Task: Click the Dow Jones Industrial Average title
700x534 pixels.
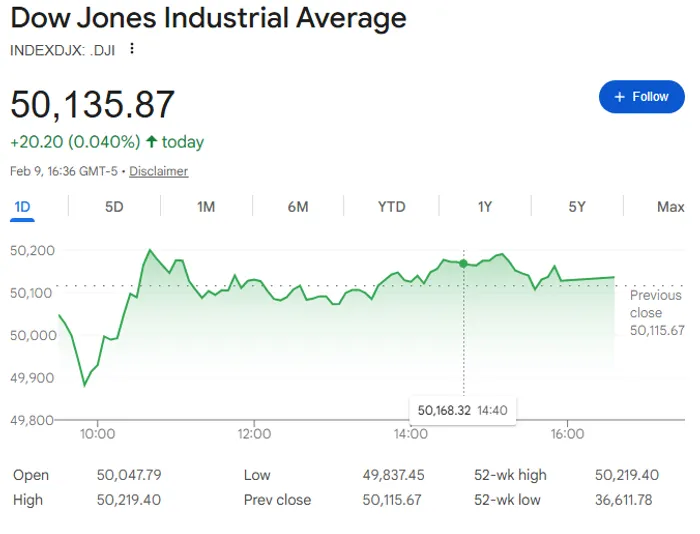Action: click(208, 18)
